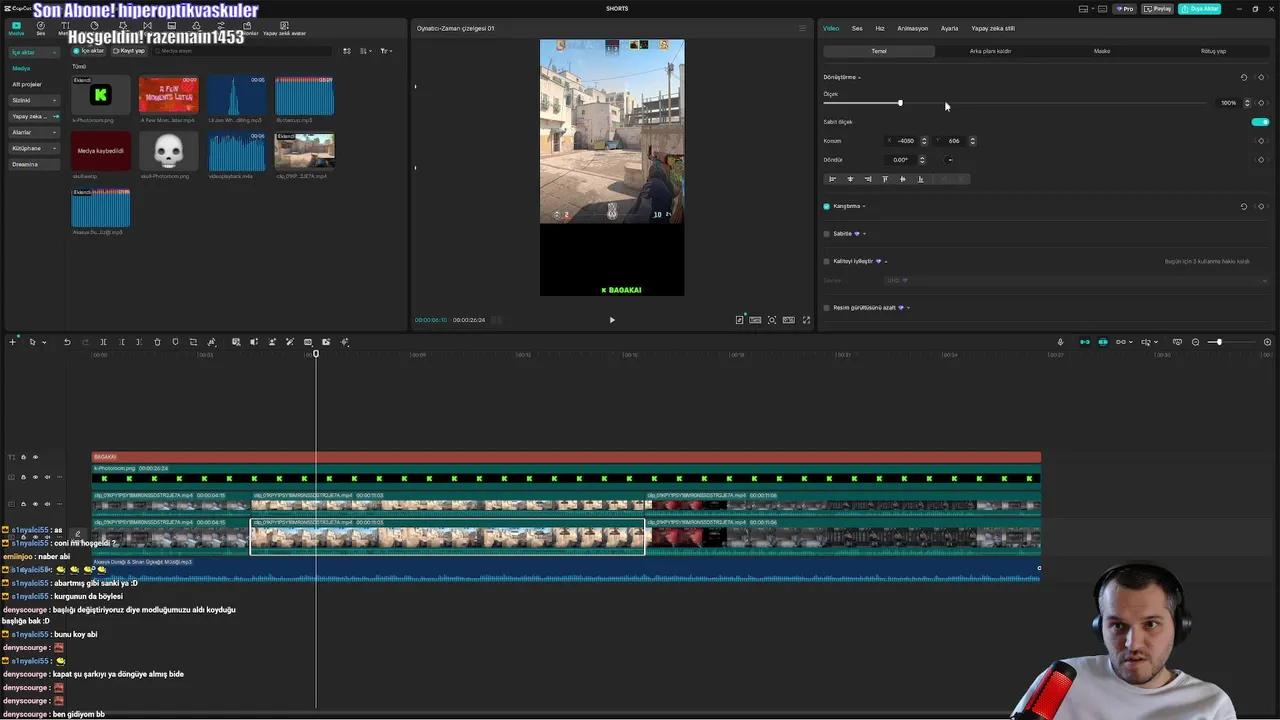The height and width of the screenshot is (720, 1280).
Task: Click the split clip tool icon
Action: pos(103,342)
